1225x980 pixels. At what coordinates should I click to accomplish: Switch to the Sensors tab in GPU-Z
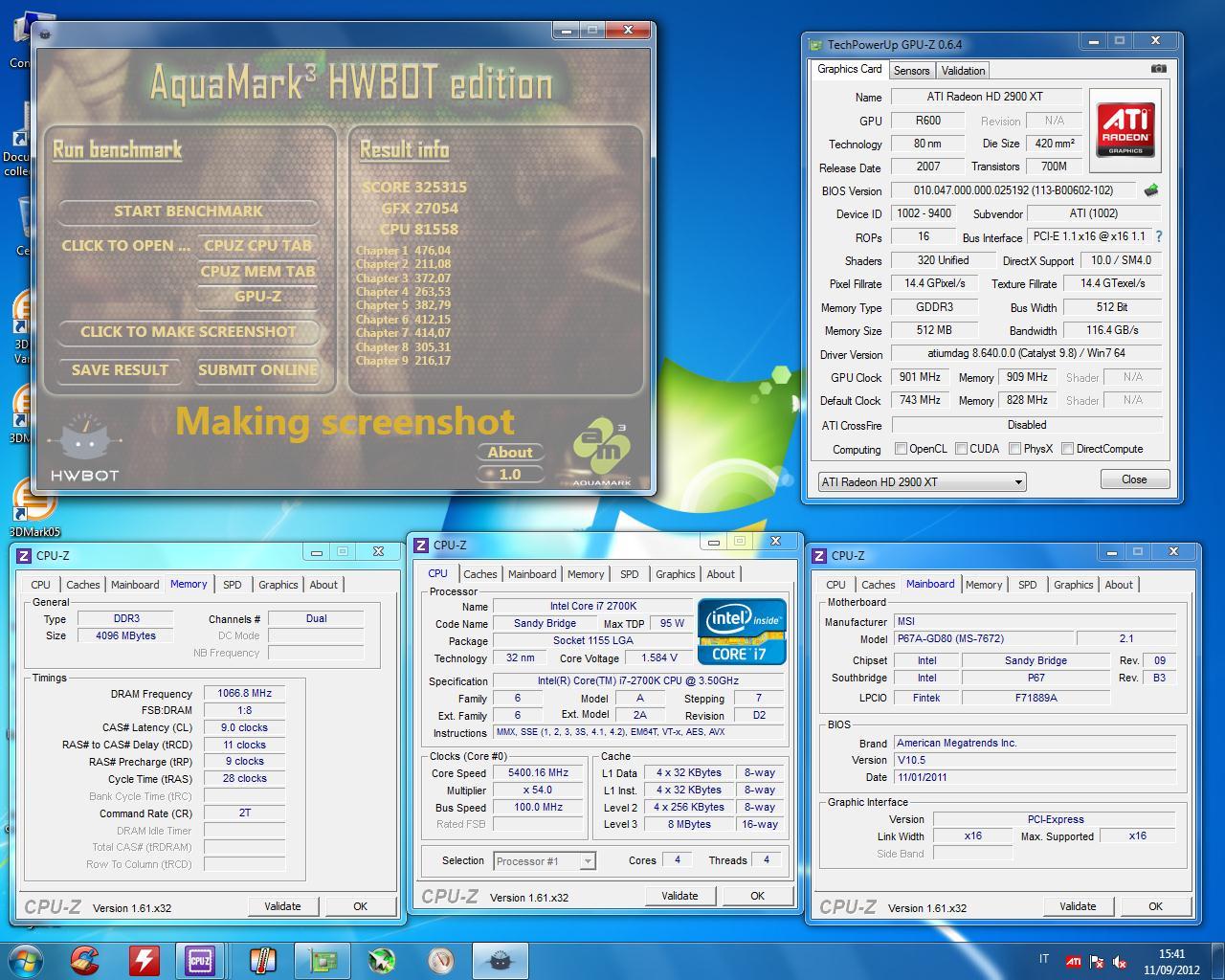pos(911,70)
